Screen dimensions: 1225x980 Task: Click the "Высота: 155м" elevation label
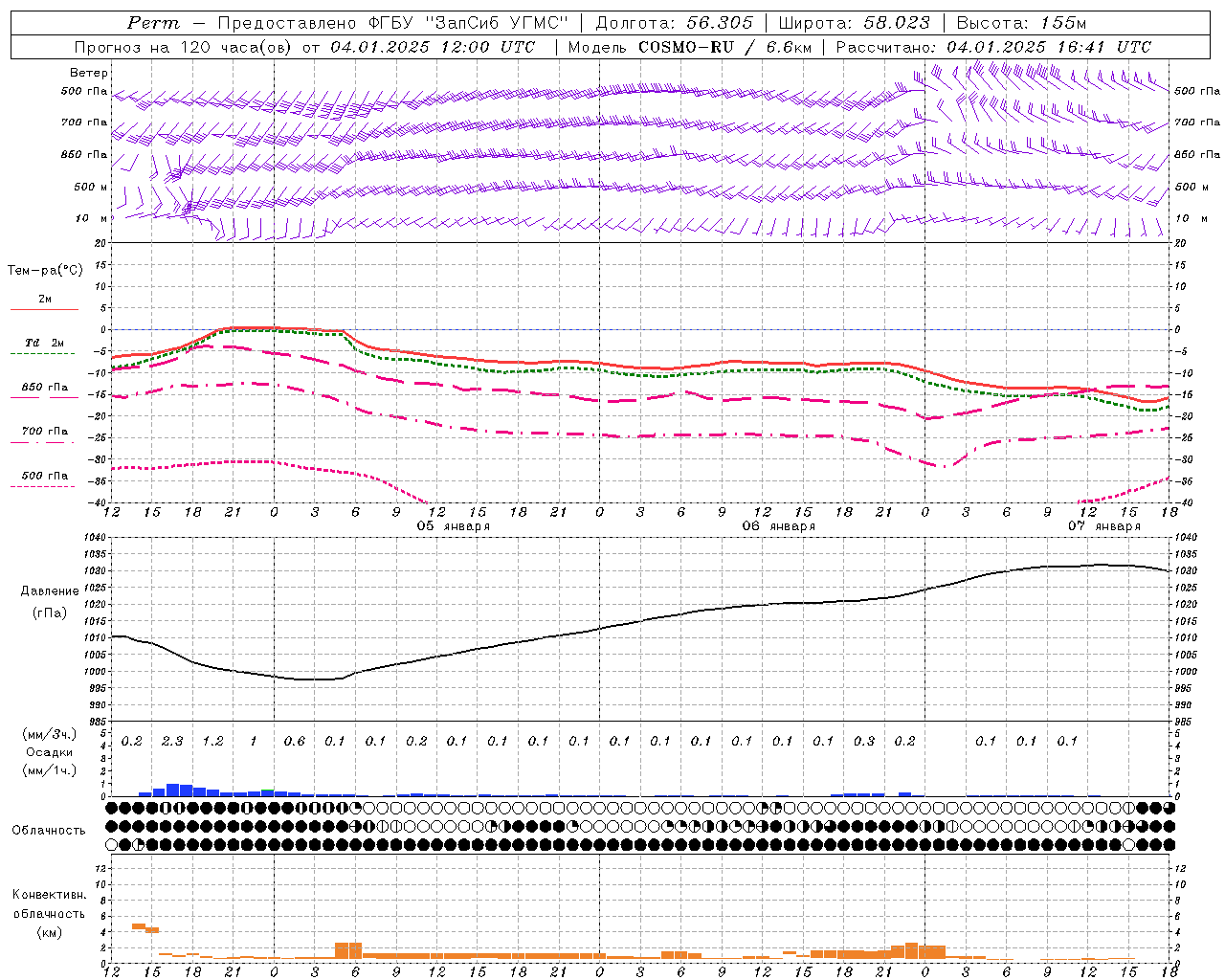(1021, 23)
